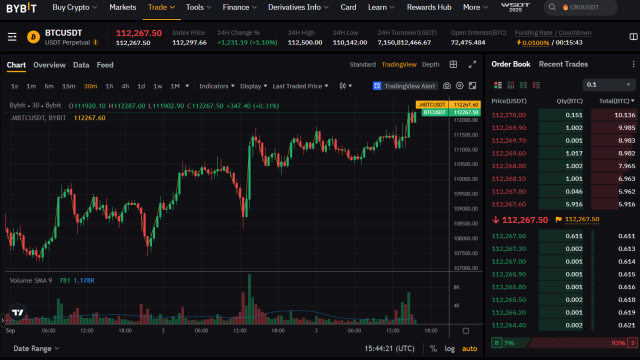Image resolution: width=640 pixels, height=360 pixels.
Task: Select the 30m timeframe
Action: click(x=90, y=86)
